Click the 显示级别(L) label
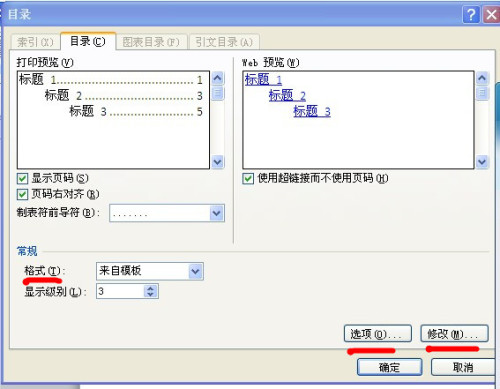 [x=55, y=292]
